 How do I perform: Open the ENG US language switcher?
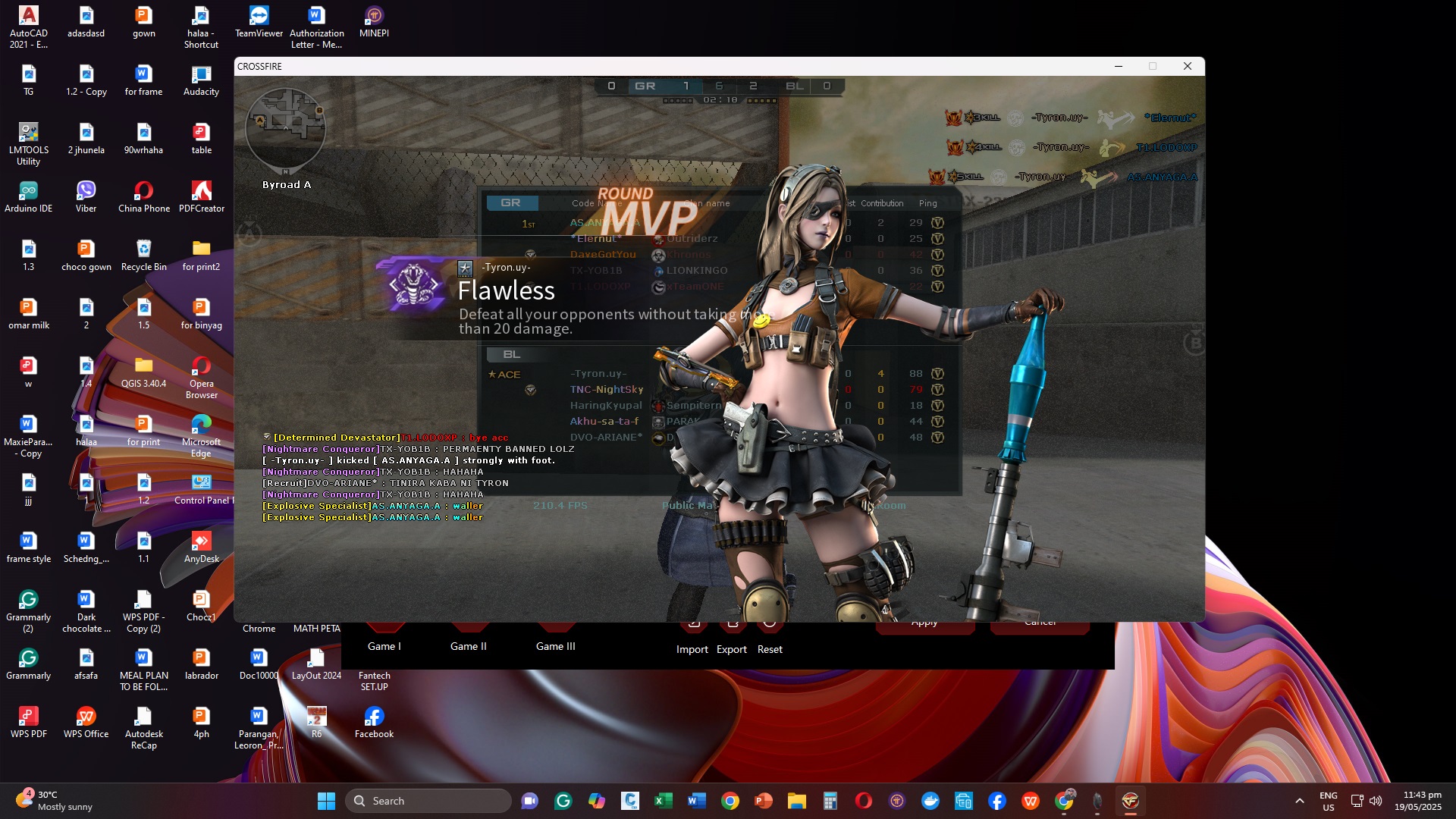tap(1329, 801)
